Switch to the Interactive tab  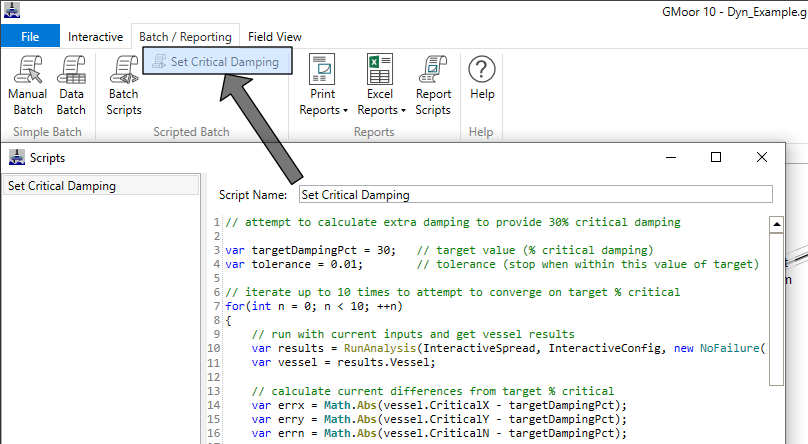click(95, 37)
